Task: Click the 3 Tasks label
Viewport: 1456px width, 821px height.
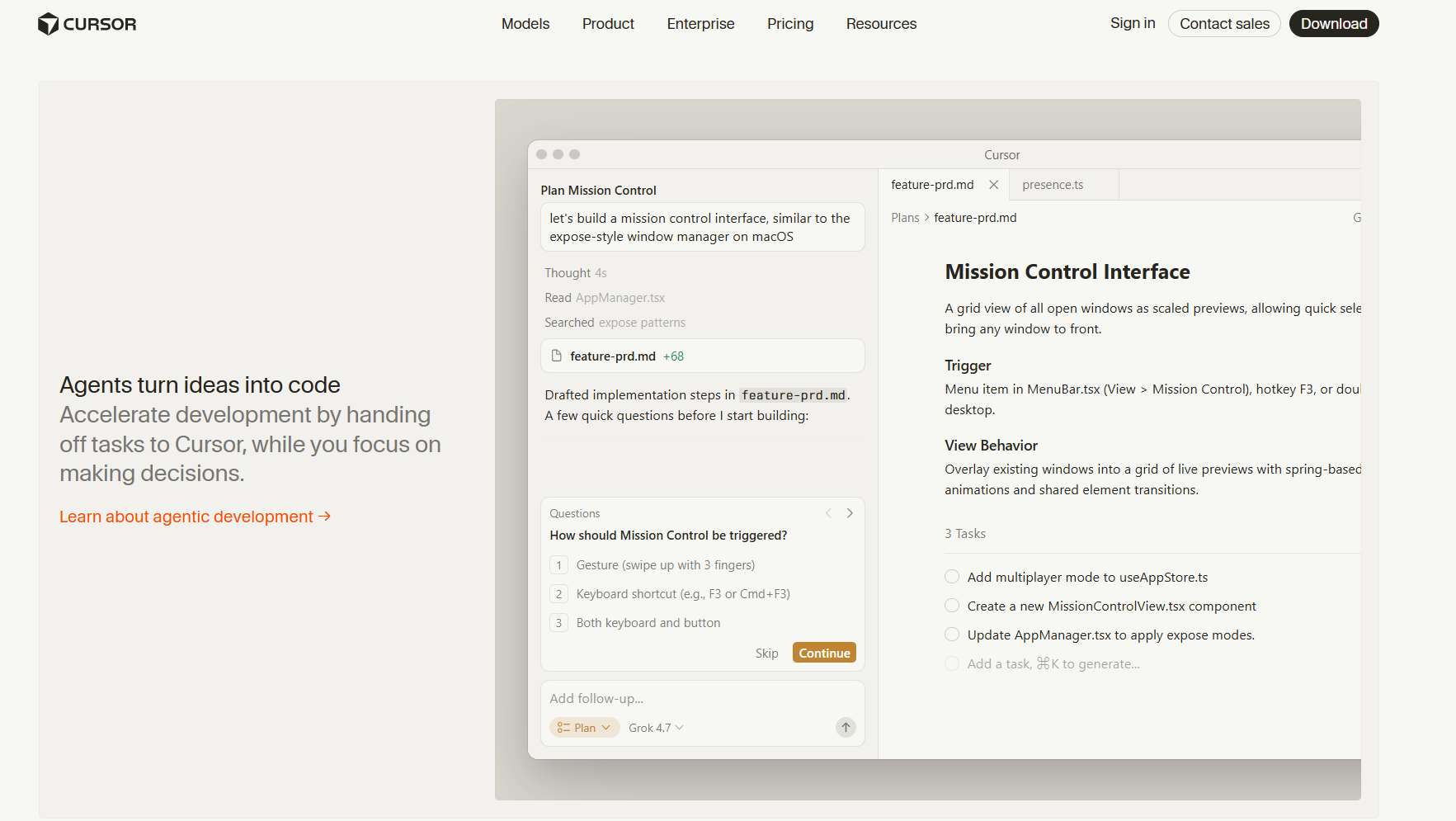Action: (x=965, y=534)
